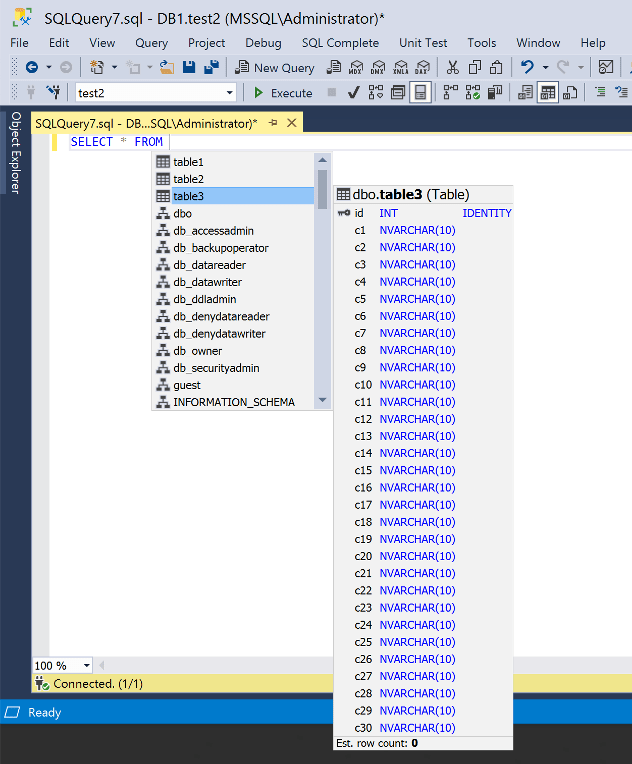Click the SELECT * FROM query line
The image size is (632, 764).
(117, 142)
